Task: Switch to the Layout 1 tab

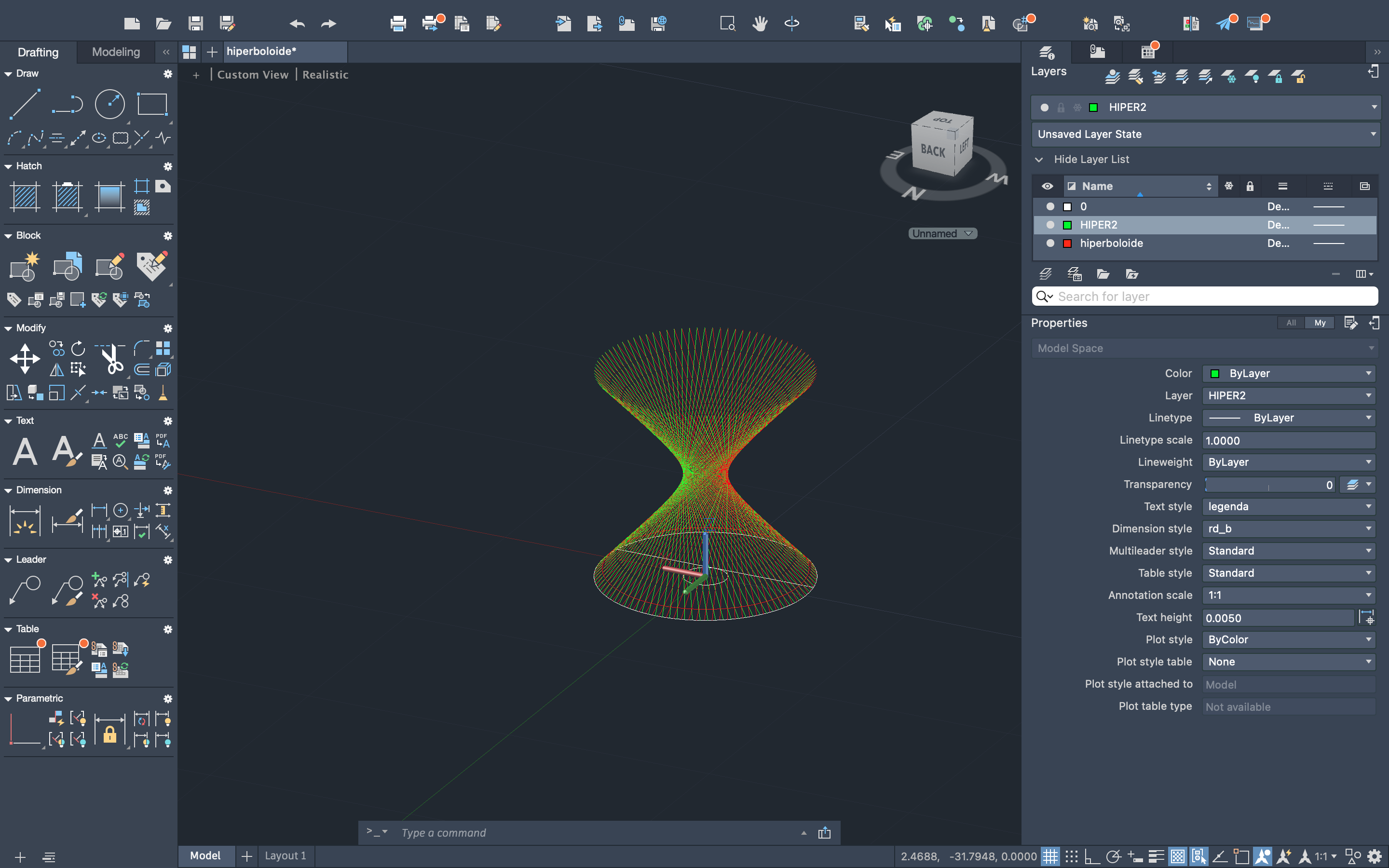Action: coord(285,856)
